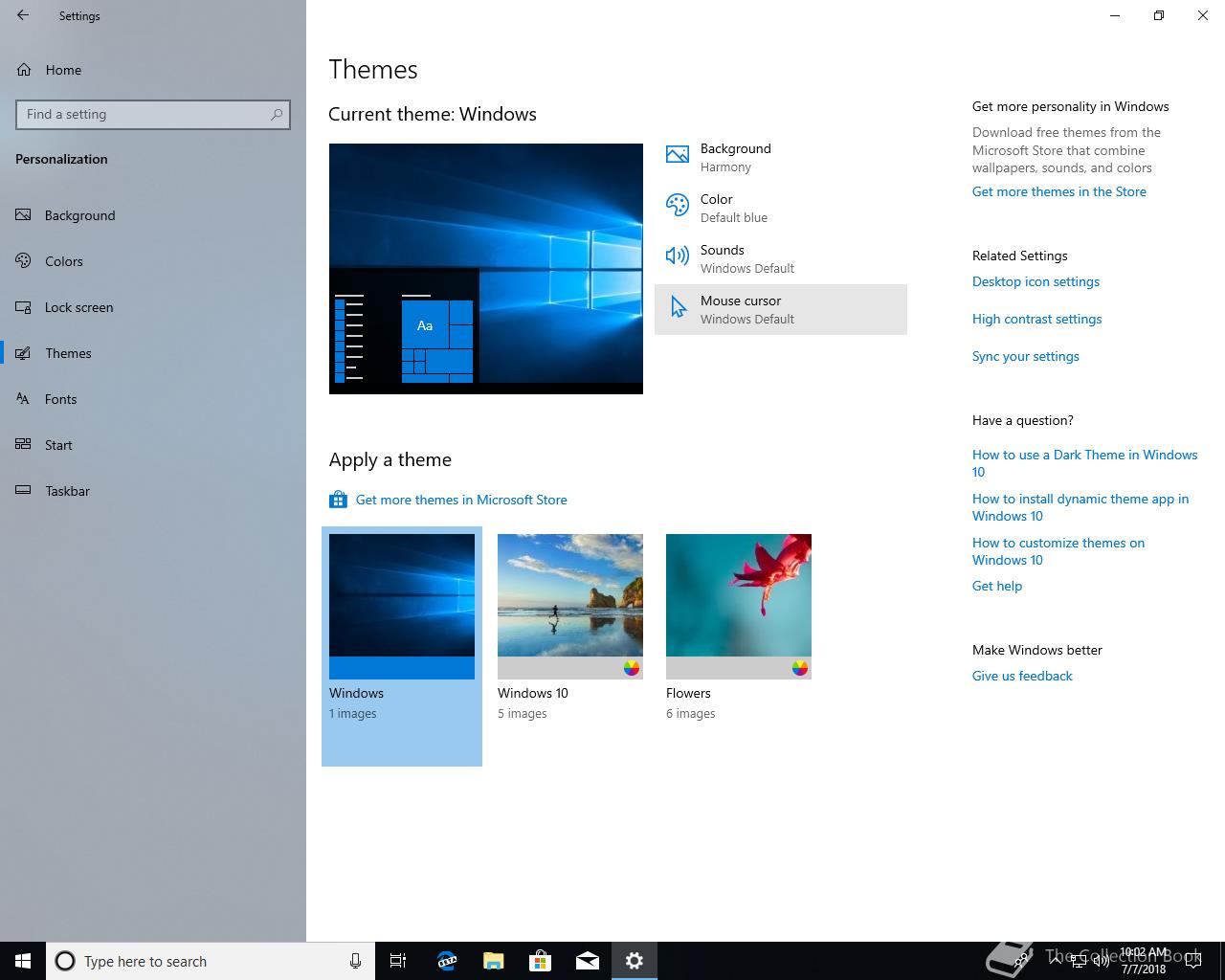
Task: Open the Colors personalization page
Action: (x=153, y=261)
